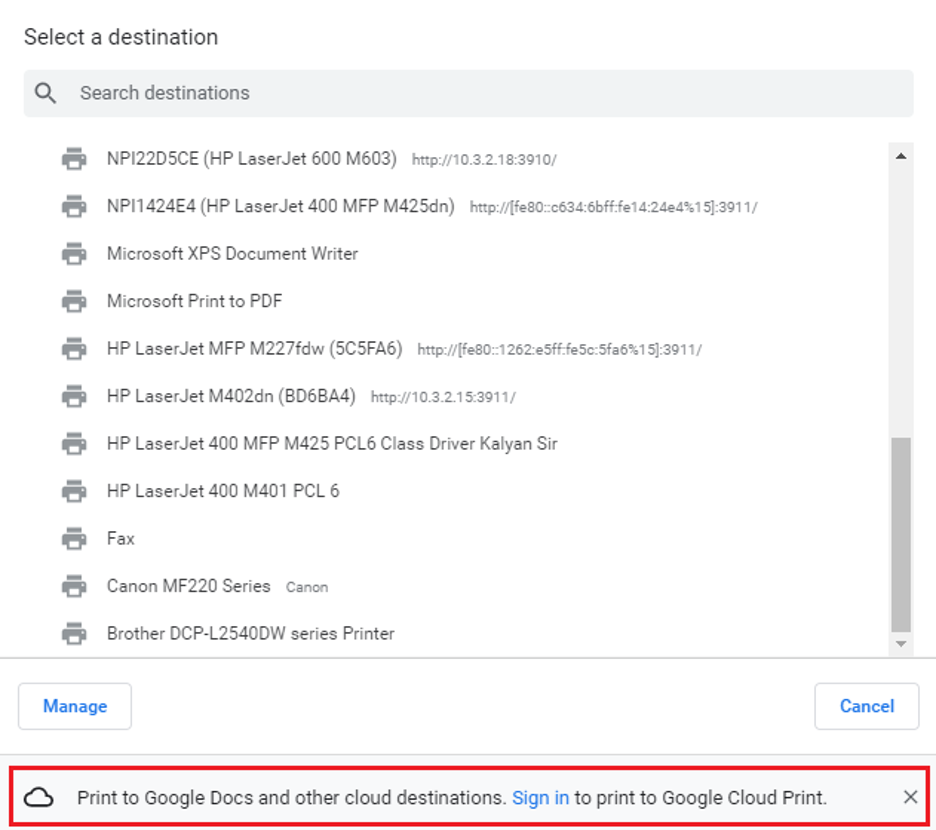Dismiss the Google Cloud Print banner
The height and width of the screenshot is (830, 936).
910,797
